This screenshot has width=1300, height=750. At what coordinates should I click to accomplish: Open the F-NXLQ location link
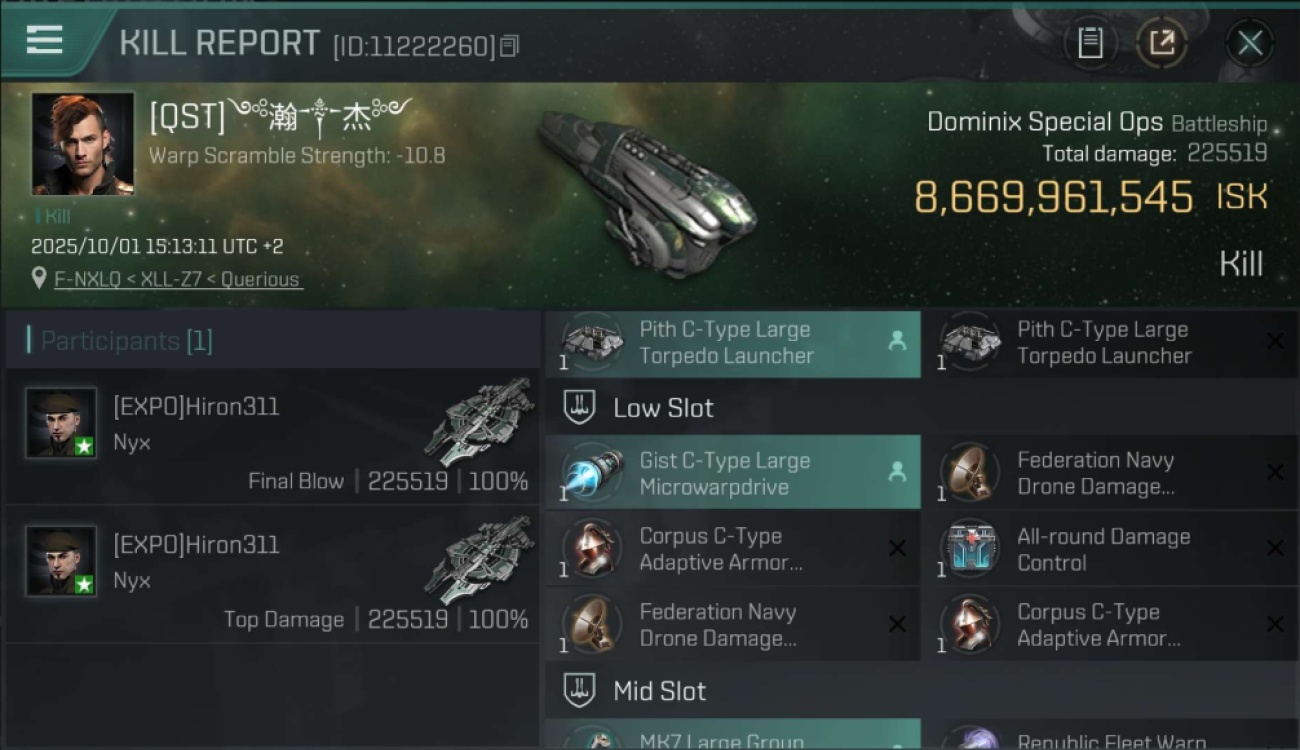[178, 280]
